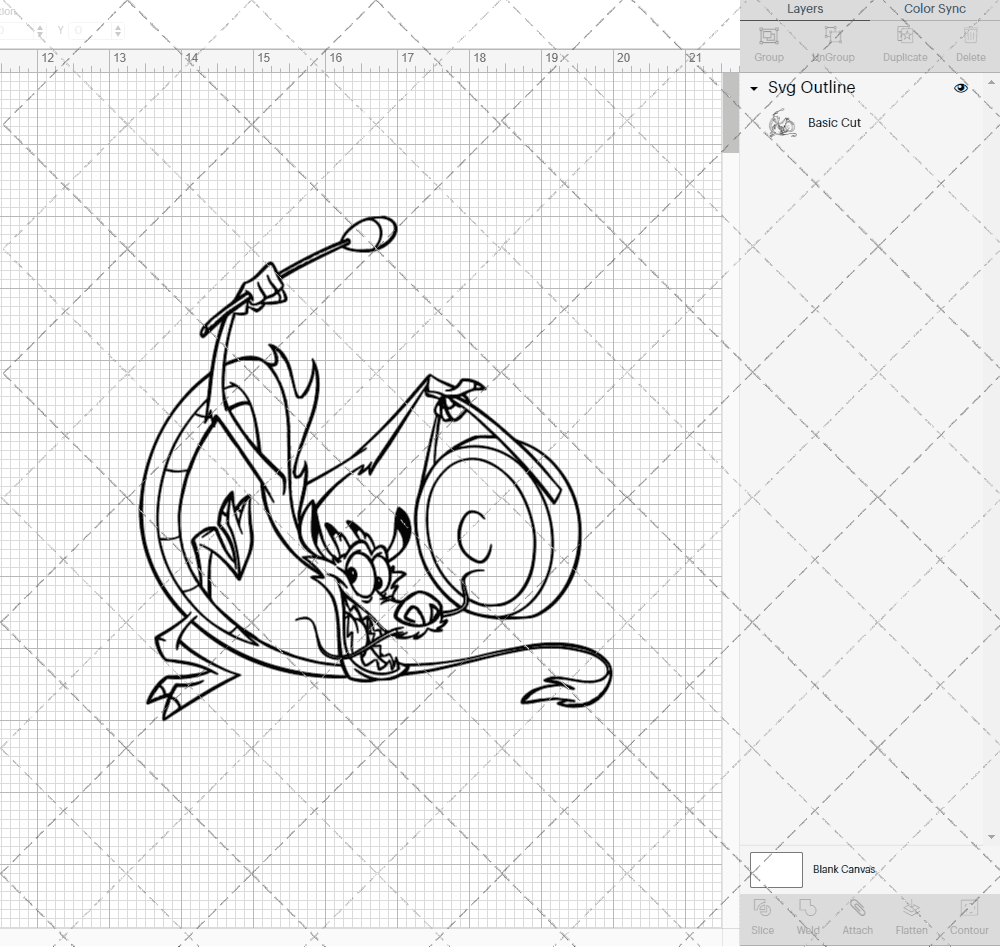Select the Weld tool
Image resolution: width=1000 pixels, height=947 pixels.
(808, 915)
